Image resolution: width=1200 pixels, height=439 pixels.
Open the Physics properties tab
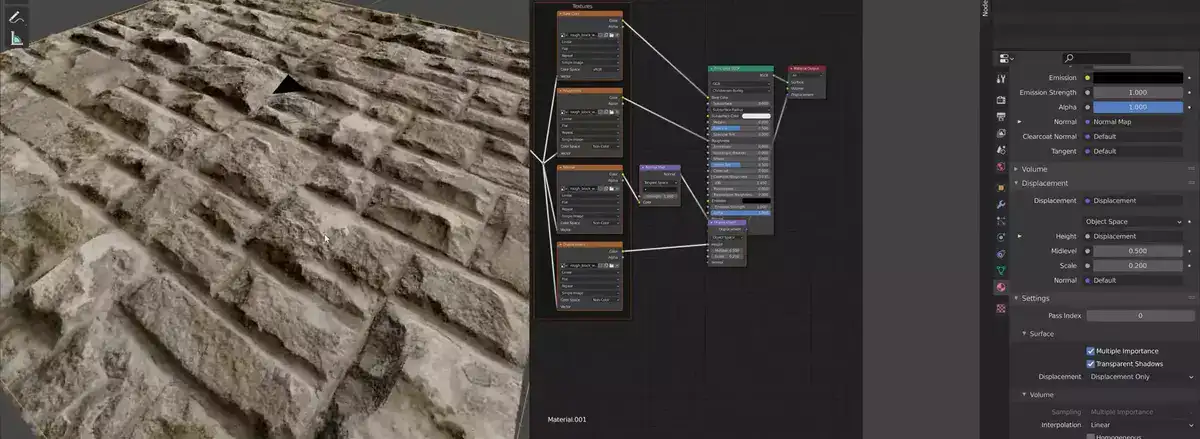pos(1001,238)
